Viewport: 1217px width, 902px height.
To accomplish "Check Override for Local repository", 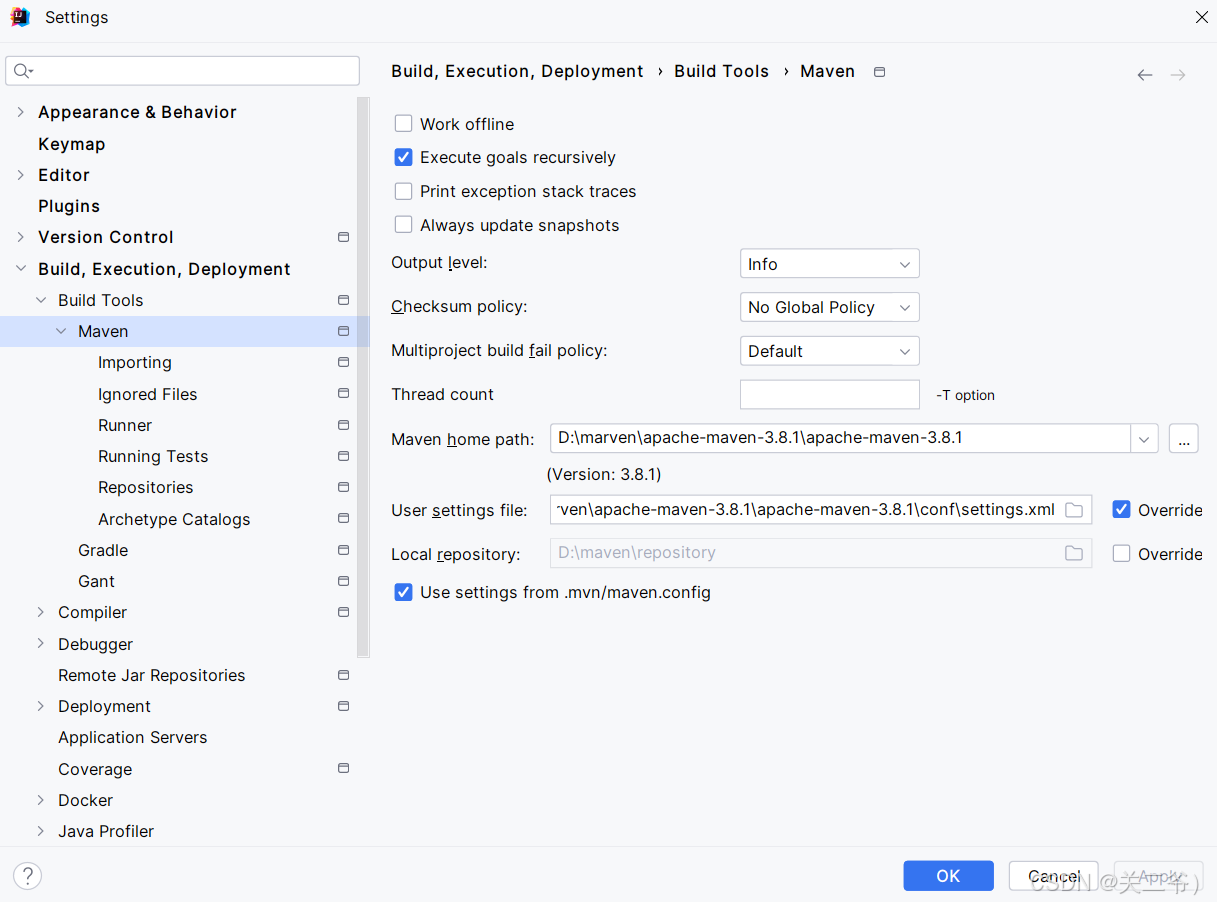I will (1122, 553).
